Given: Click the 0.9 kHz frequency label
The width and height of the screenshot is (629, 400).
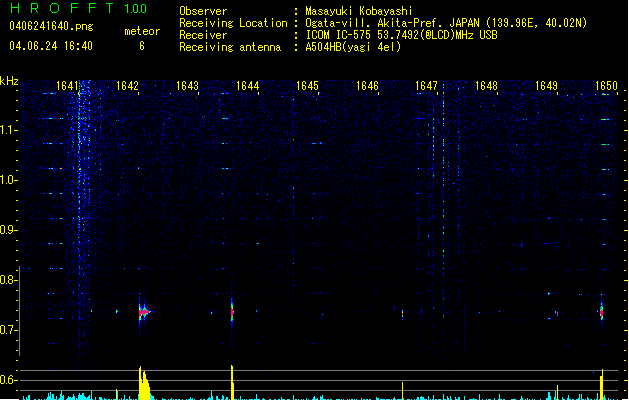Looking at the screenshot, I should [x=8, y=230].
